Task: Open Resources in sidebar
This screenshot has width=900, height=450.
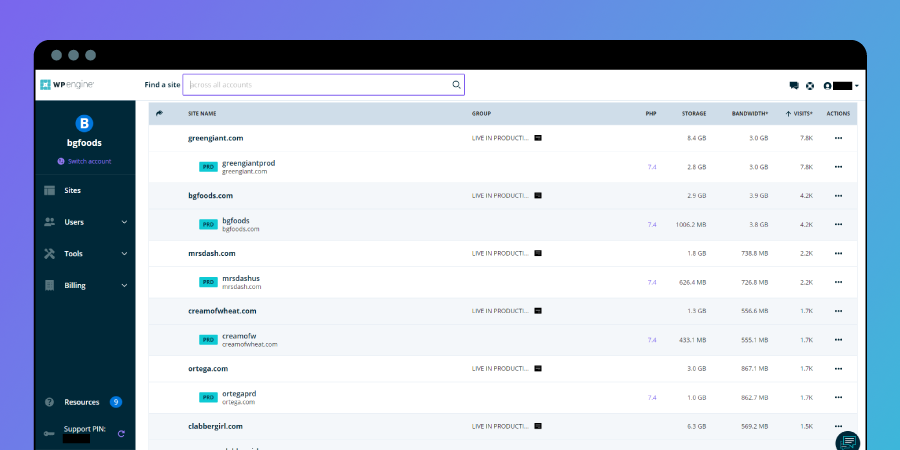Action: click(82, 402)
